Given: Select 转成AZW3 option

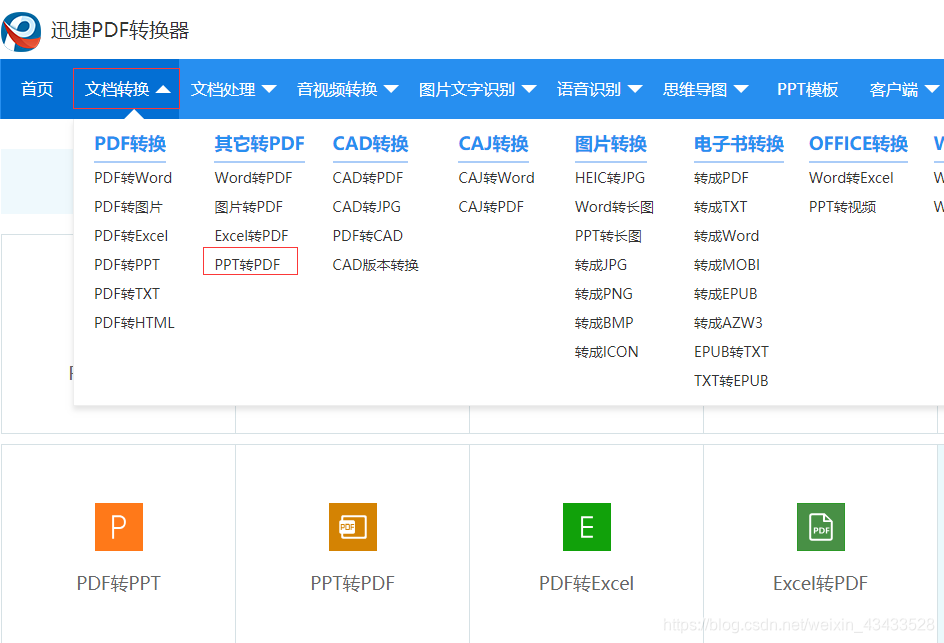Looking at the screenshot, I should tap(728, 323).
